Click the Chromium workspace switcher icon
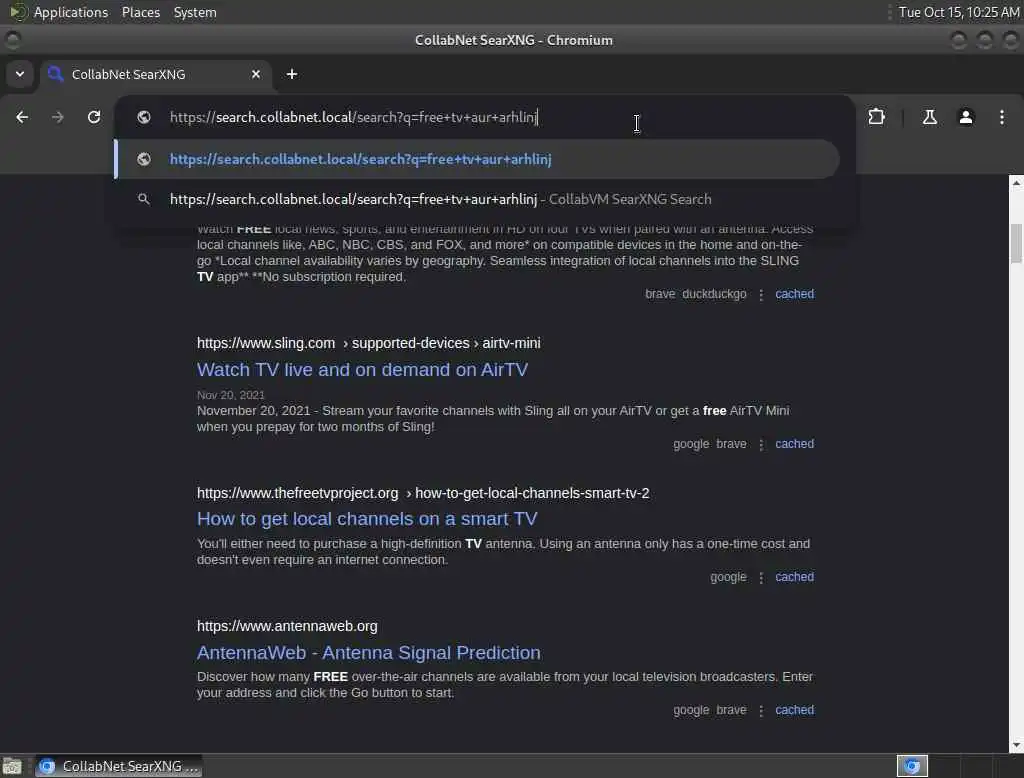Screen dimensions: 1024x778 (912, 766)
